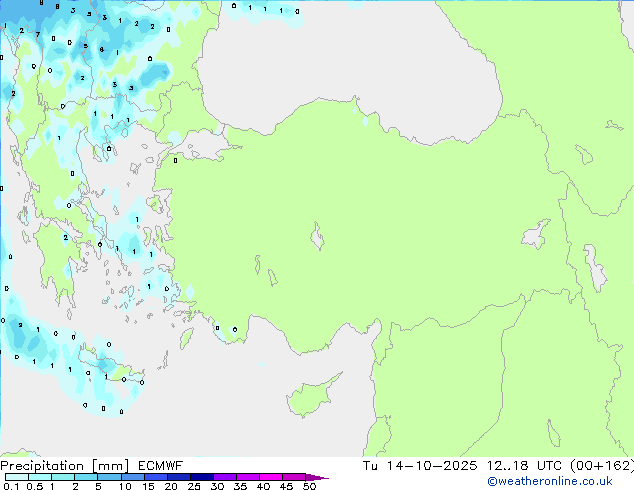The width and height of the screenshot is (634, 490).
Task: Click the island of Cyprus on map
Action: coord(310,397)
